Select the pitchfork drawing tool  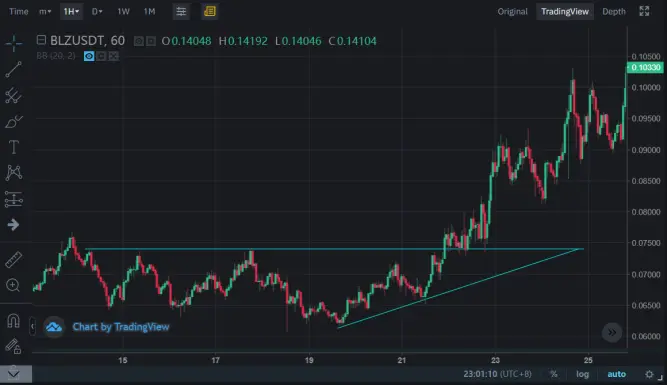click(14, 96)
